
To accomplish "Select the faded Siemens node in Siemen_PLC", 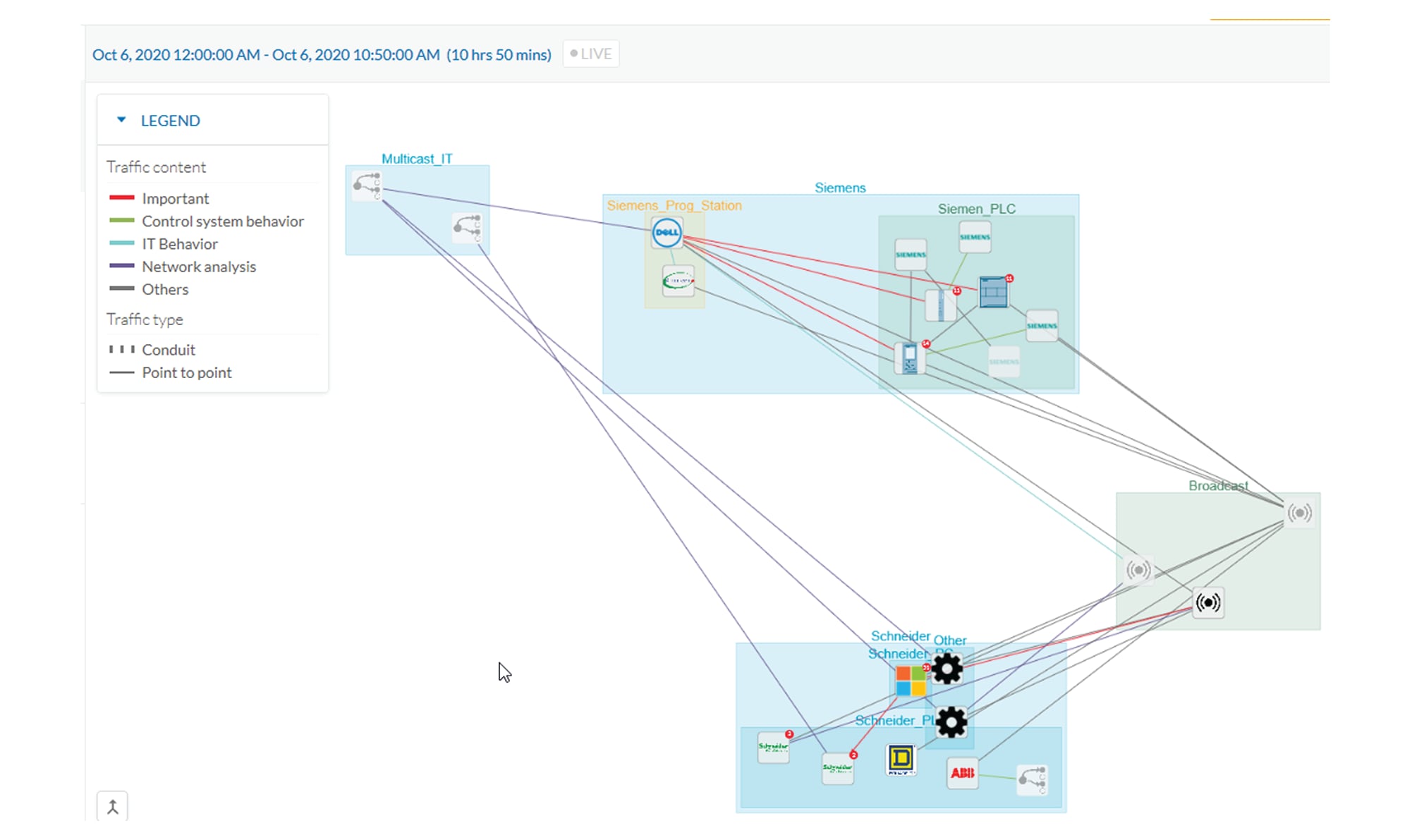I will click(x=1004, y=361).
